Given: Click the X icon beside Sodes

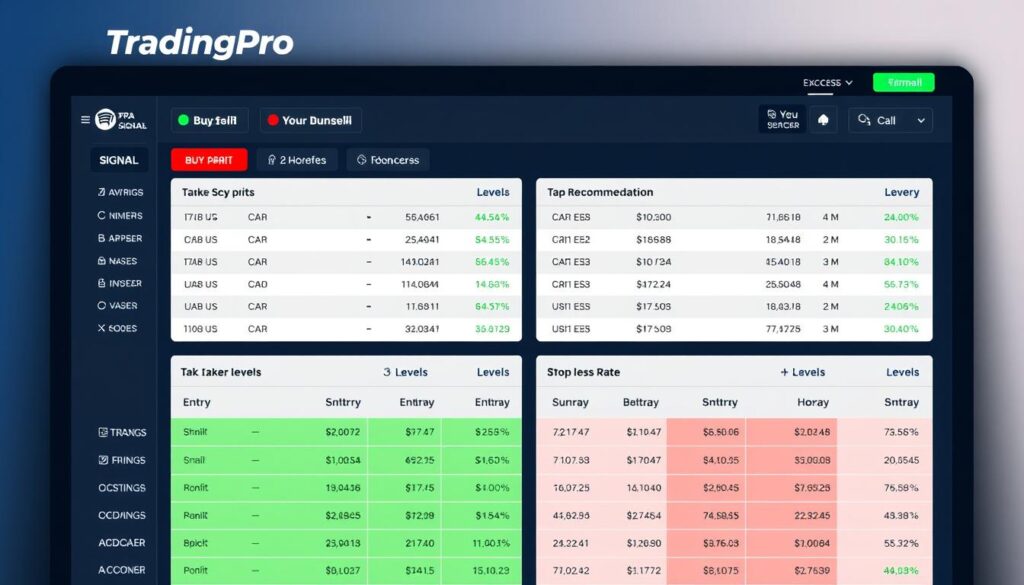Looking at the screenshot, I should point(101,328).
